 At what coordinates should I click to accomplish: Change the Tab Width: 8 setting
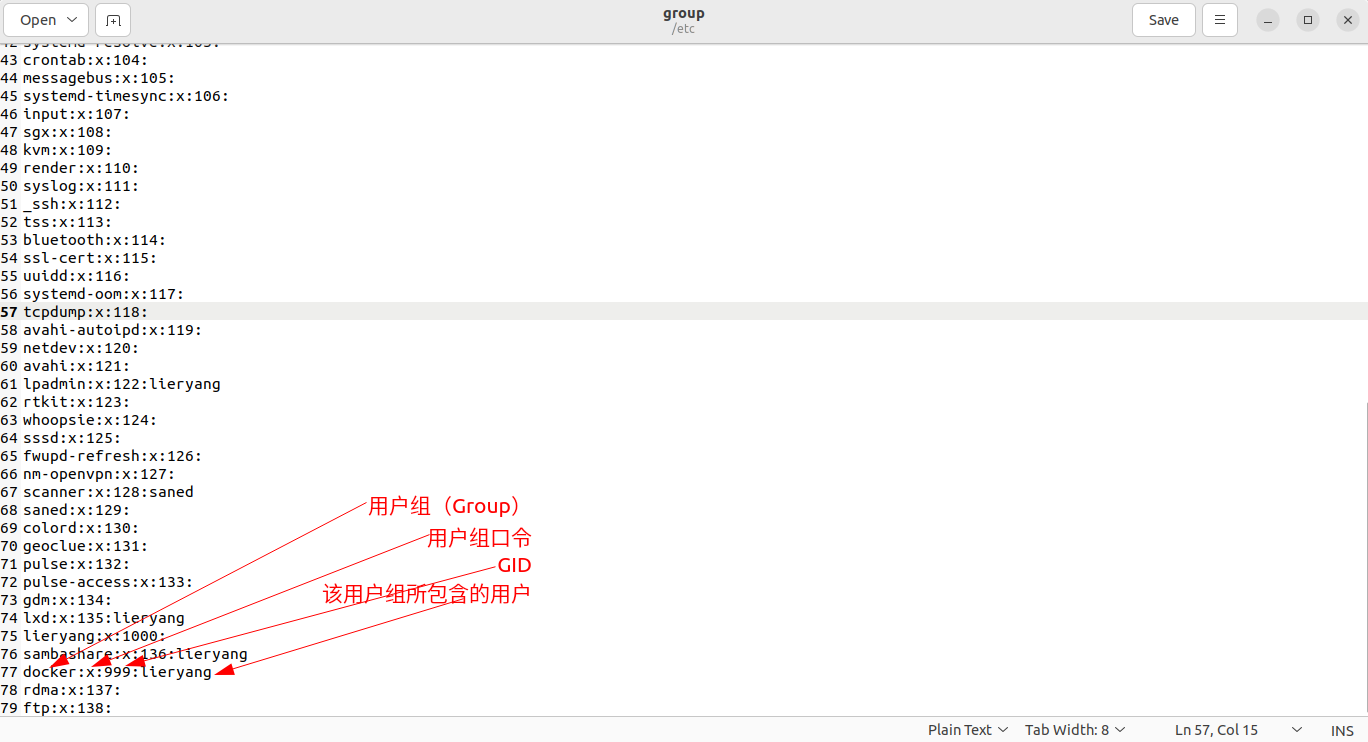(x=1076, y=730)
